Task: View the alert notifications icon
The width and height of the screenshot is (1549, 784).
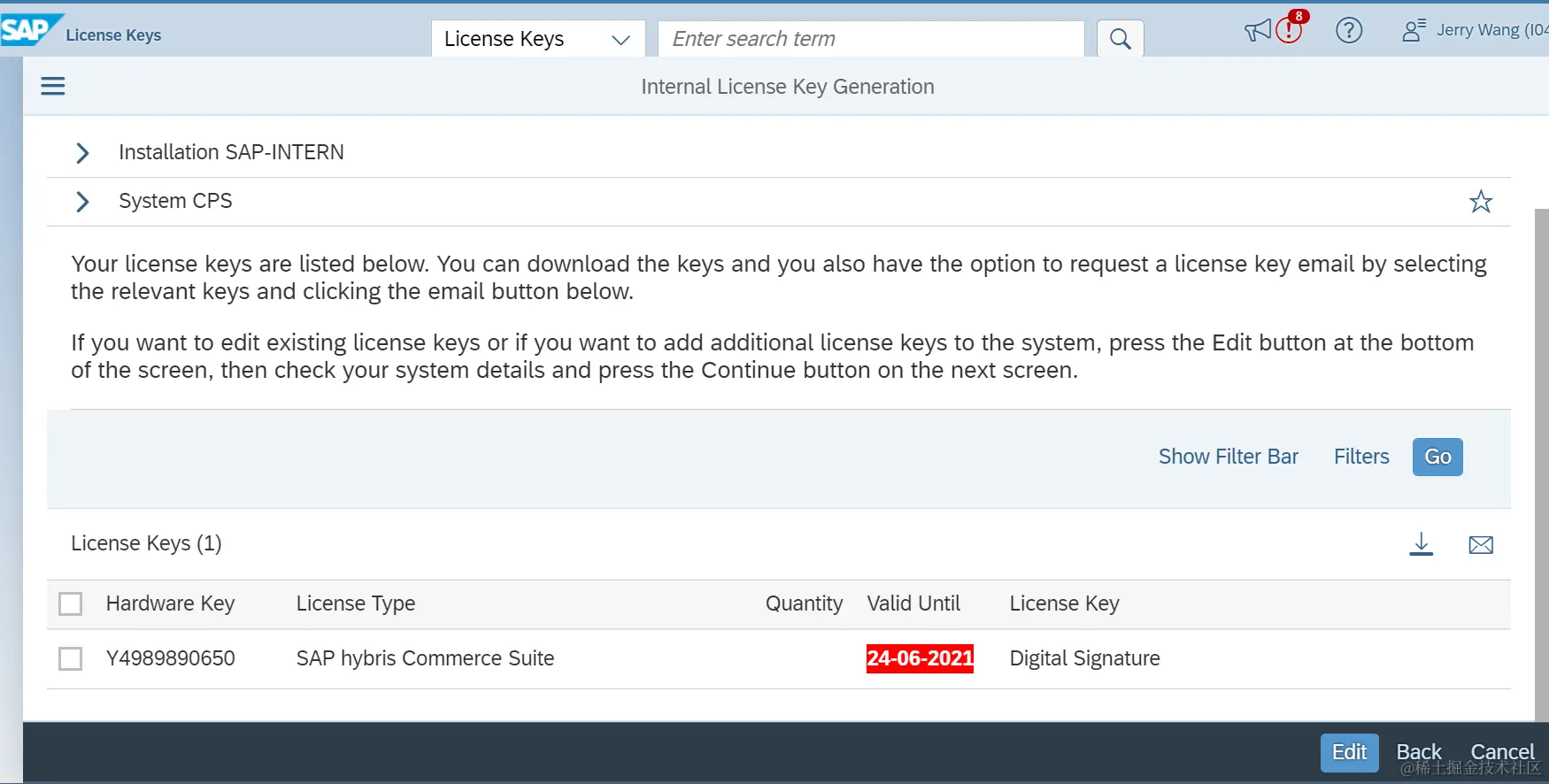Action: point(1290,30)
